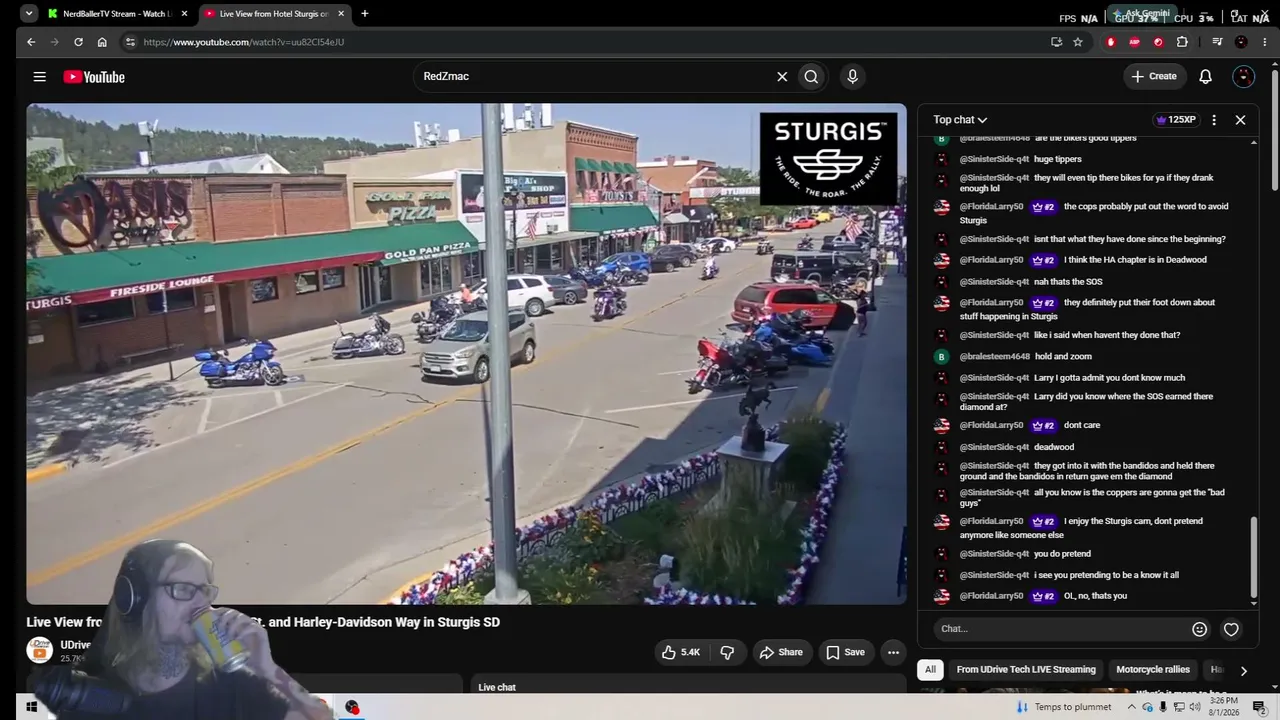The height and width of the screenshot is (720, 1280).
Task: Open the Windows notification center
Action: coord(1259,707)
